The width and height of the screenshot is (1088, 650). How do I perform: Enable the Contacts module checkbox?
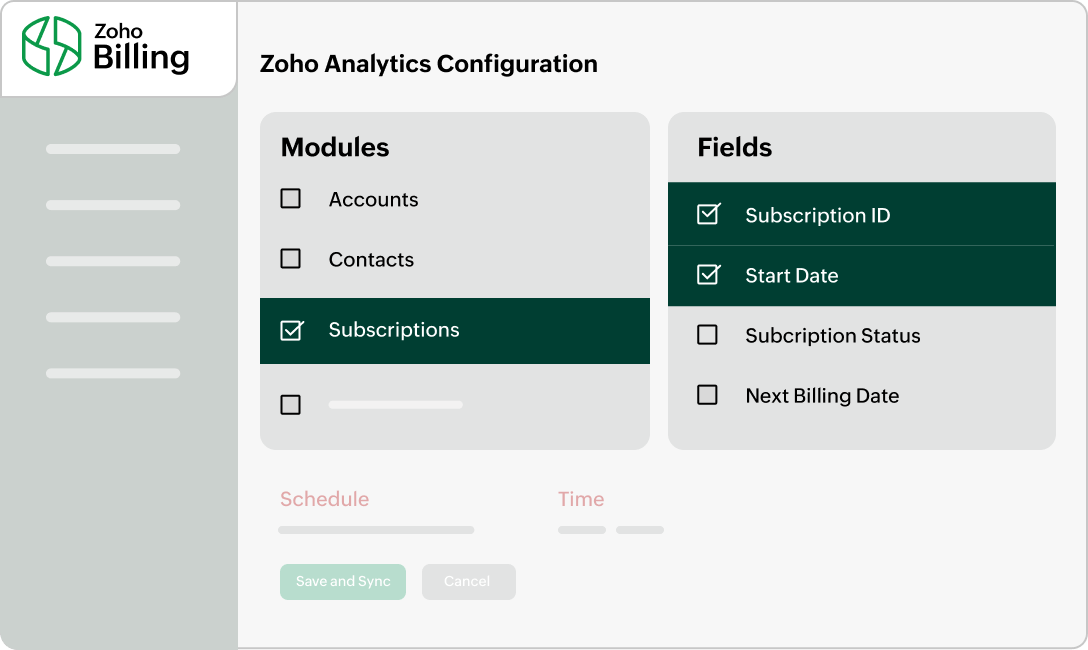[x=291, y=259]
